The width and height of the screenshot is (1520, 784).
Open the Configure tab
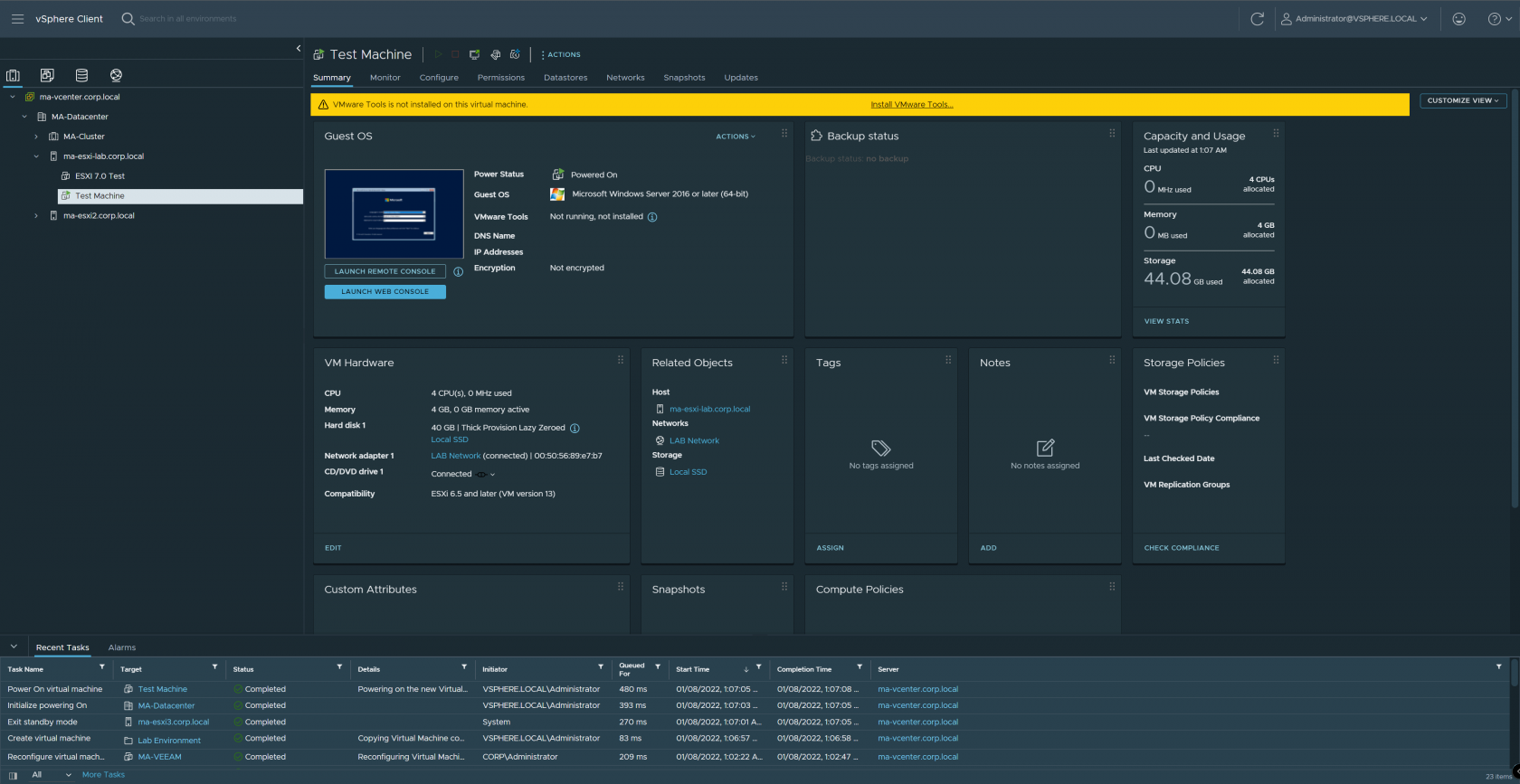439,78
